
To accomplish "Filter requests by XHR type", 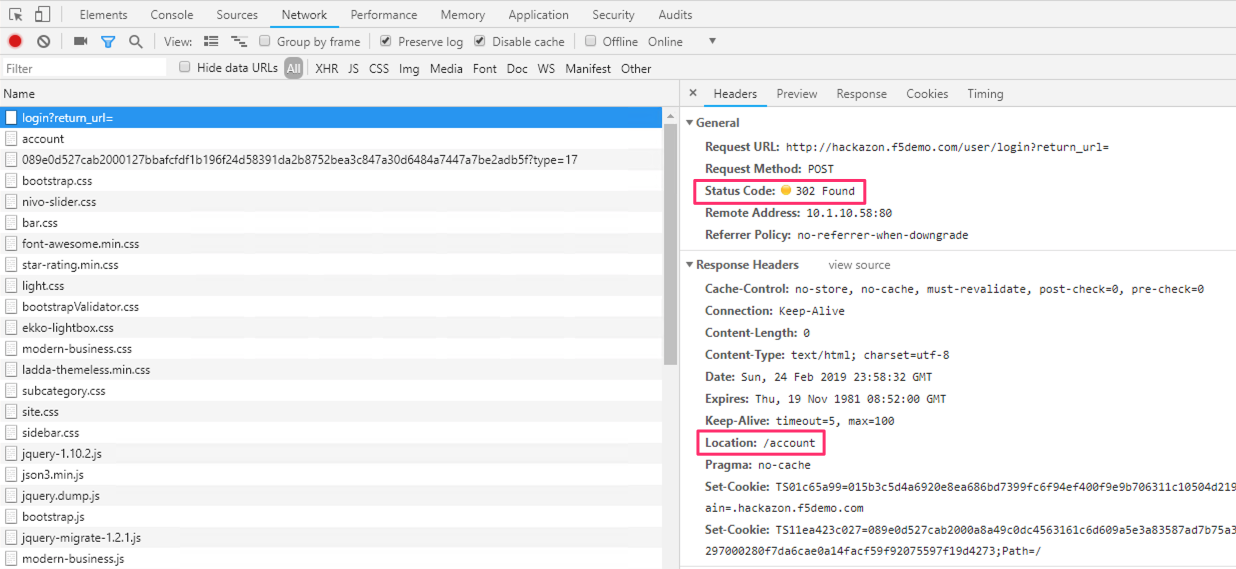I will (x=327, y=69).
